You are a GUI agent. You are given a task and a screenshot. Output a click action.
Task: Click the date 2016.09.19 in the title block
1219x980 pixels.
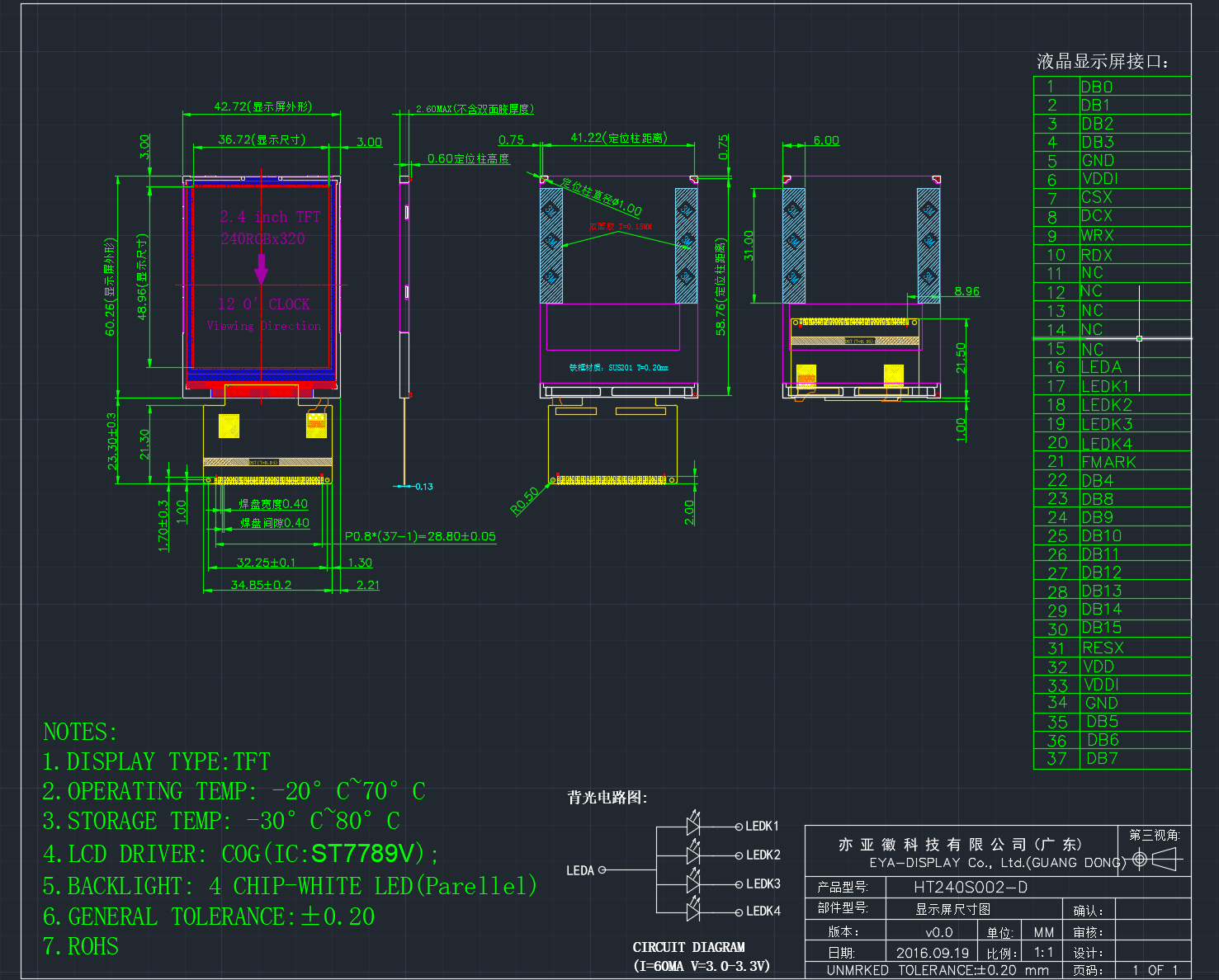pyautogui.click(x=933, y=953)
